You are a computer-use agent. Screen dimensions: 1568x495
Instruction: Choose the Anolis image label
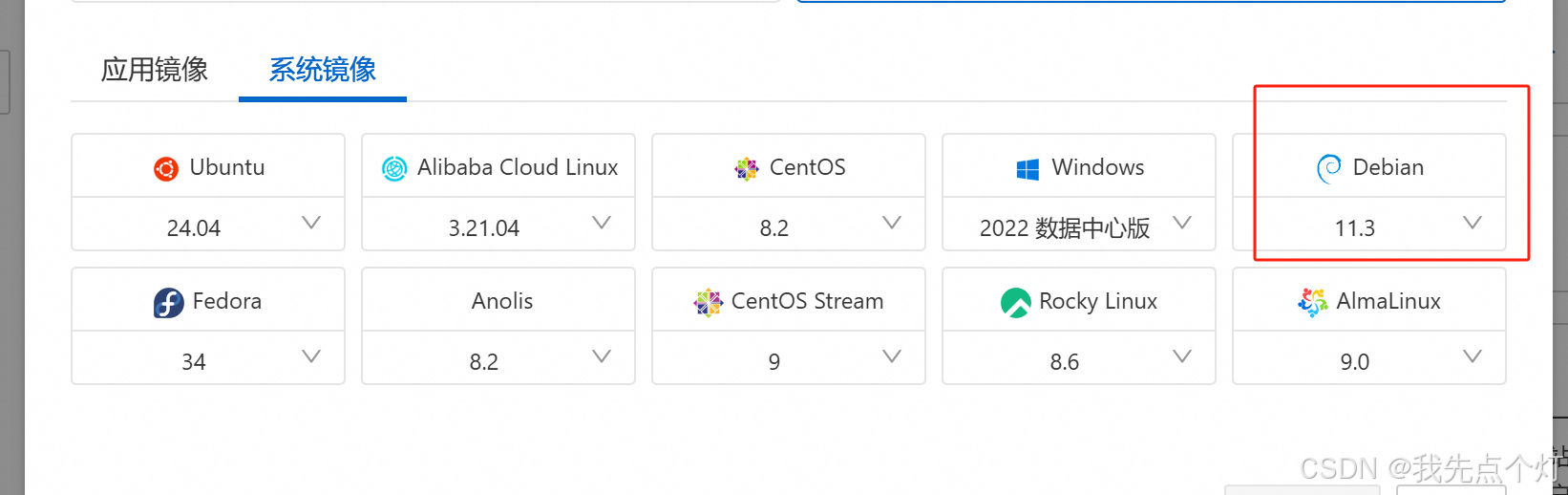tap(502, 301)
